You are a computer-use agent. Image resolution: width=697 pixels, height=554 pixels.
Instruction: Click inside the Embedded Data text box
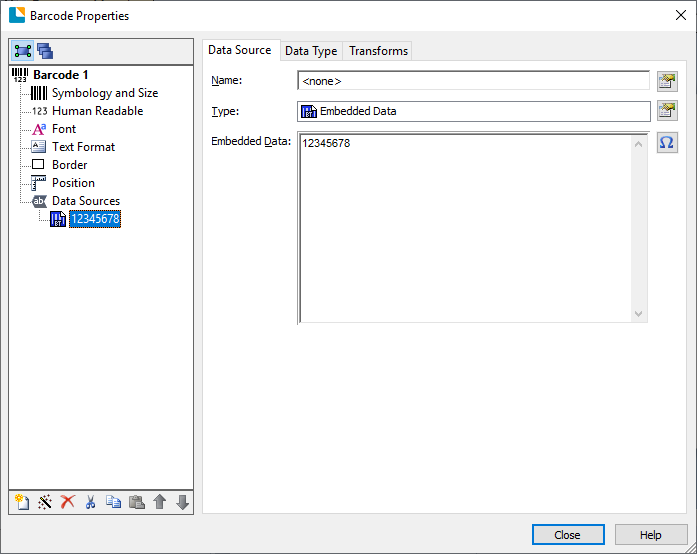click(465, 228)
